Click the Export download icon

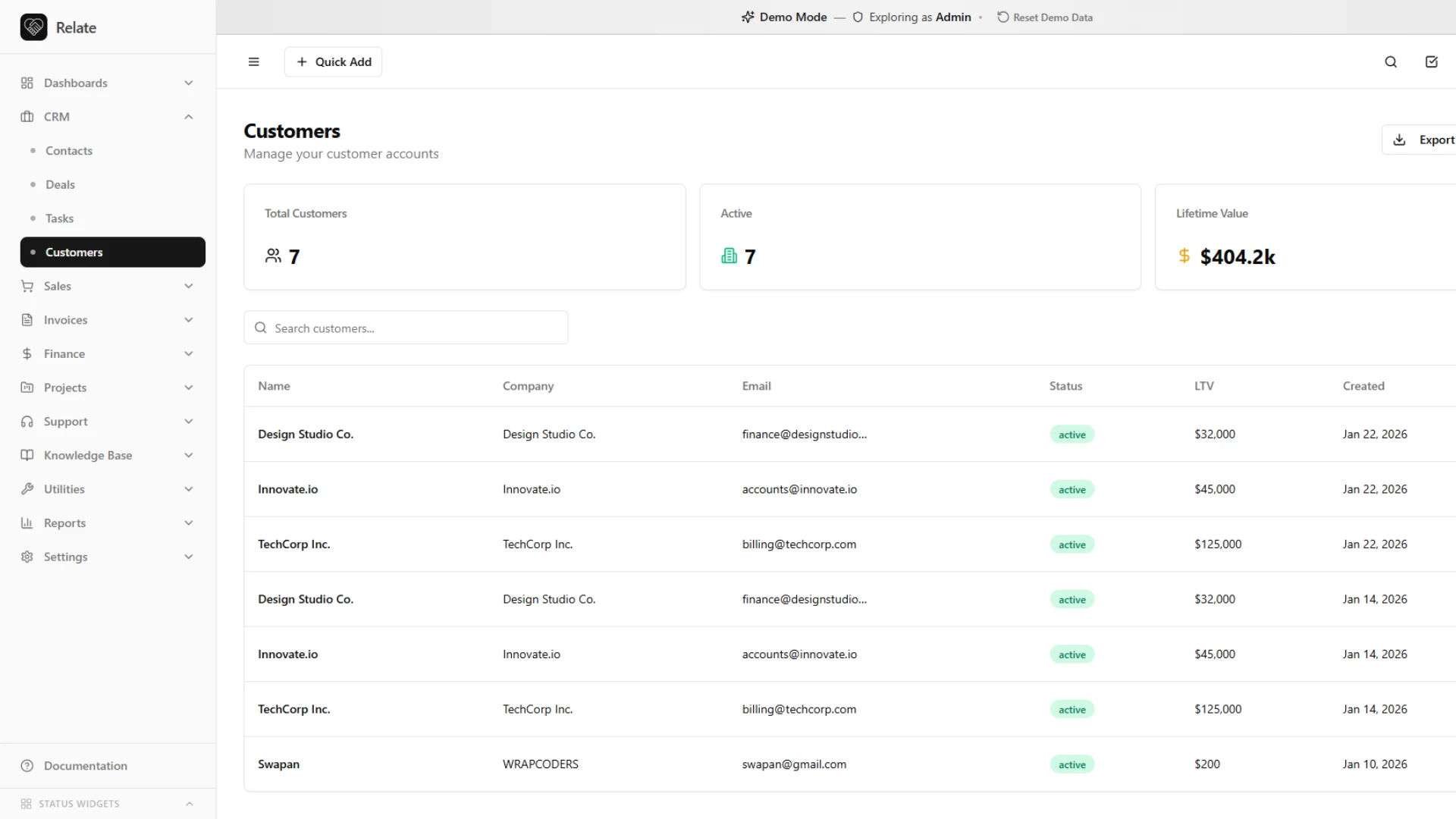(1400, 140)
